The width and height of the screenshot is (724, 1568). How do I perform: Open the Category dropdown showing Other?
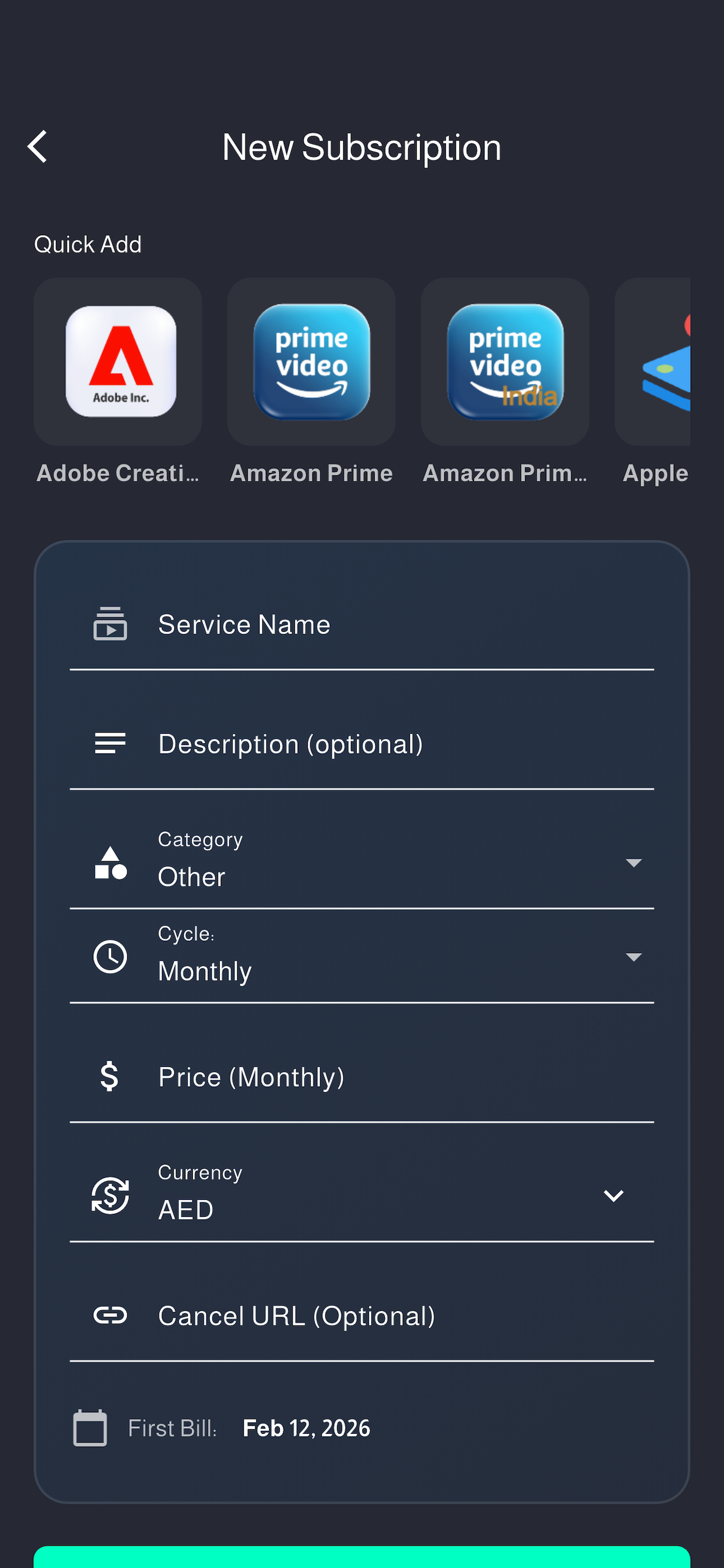click(362, 863)
